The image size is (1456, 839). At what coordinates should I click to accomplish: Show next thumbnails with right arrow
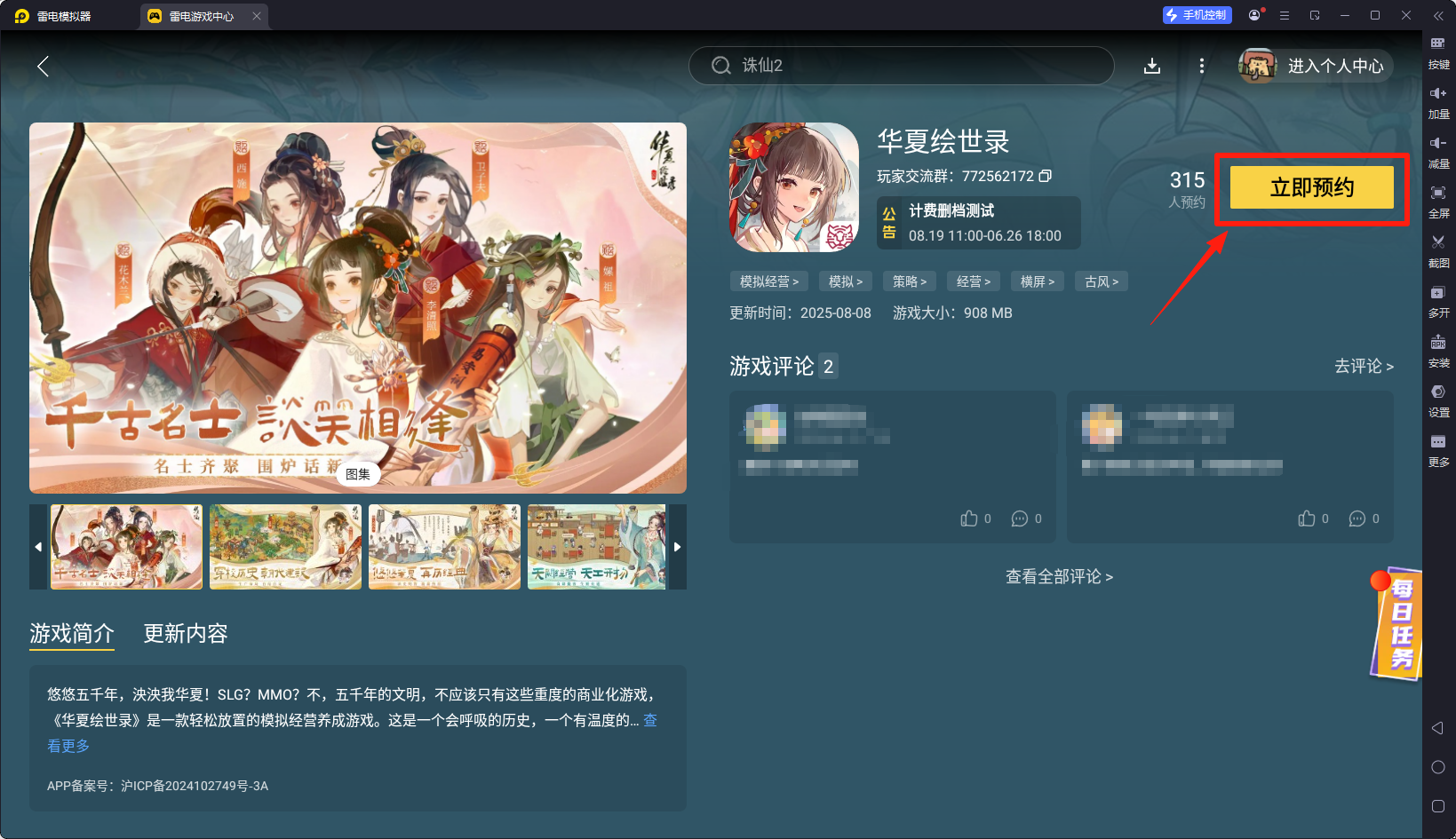click(x=678, y=547)
